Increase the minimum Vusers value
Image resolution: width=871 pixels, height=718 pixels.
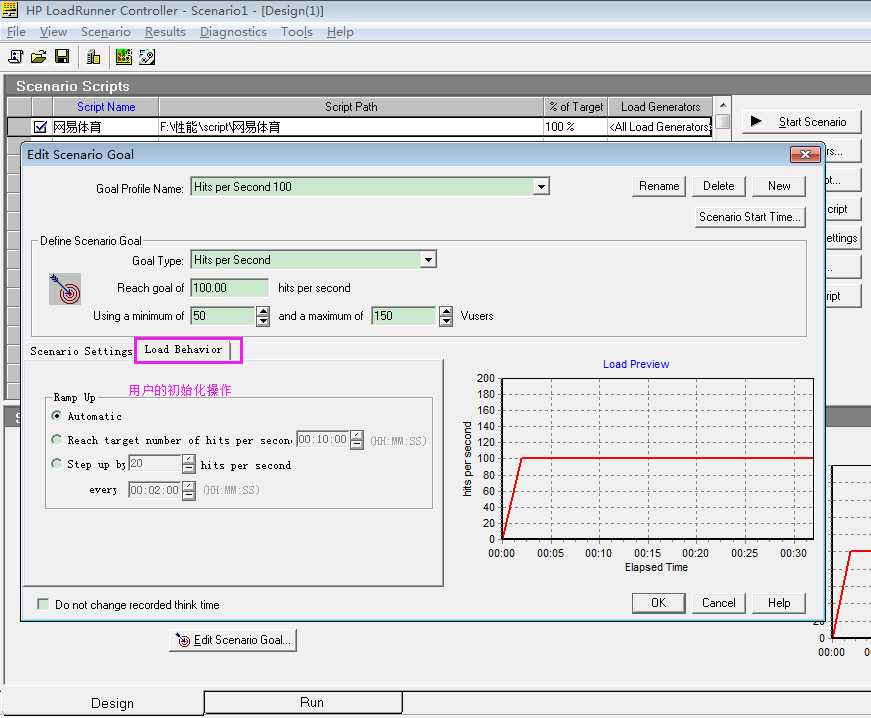263,311
